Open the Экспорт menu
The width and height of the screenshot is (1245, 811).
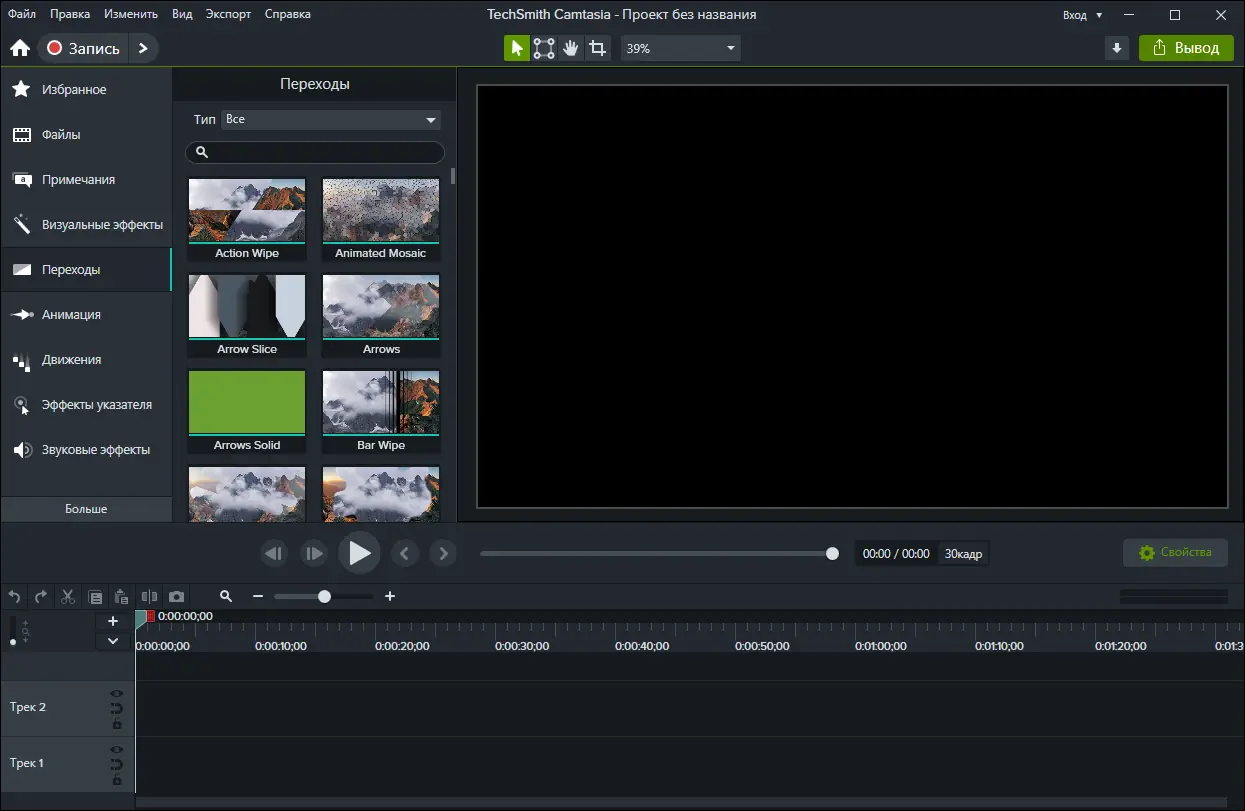(x=228, y=14)
